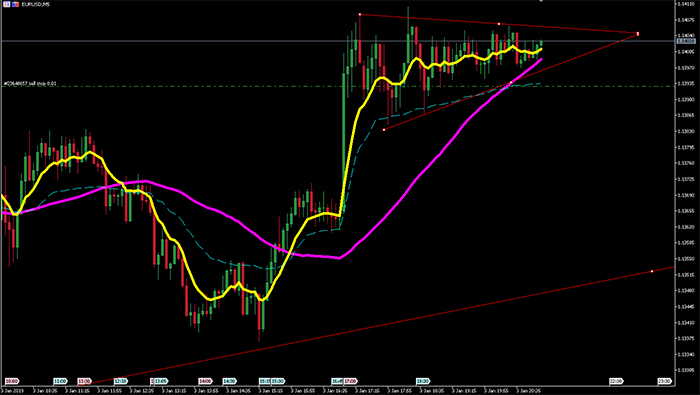Screen dimensions: 700x395
Task: Click the 18:30 event marker on timeline
Action: click(x=423, y=381)
